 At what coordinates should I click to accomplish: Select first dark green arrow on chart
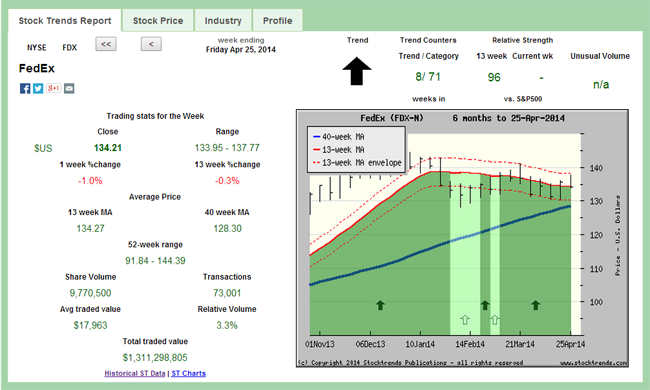tap(380, 305)
